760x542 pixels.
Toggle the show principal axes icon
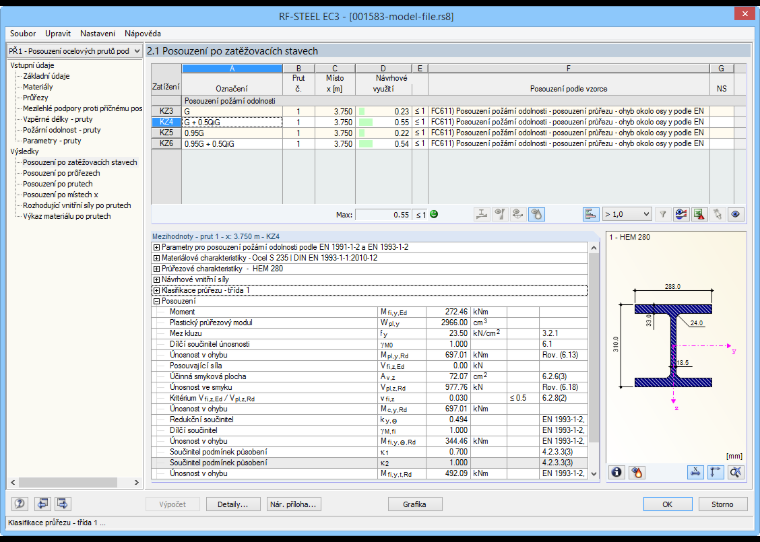(716, 472)
